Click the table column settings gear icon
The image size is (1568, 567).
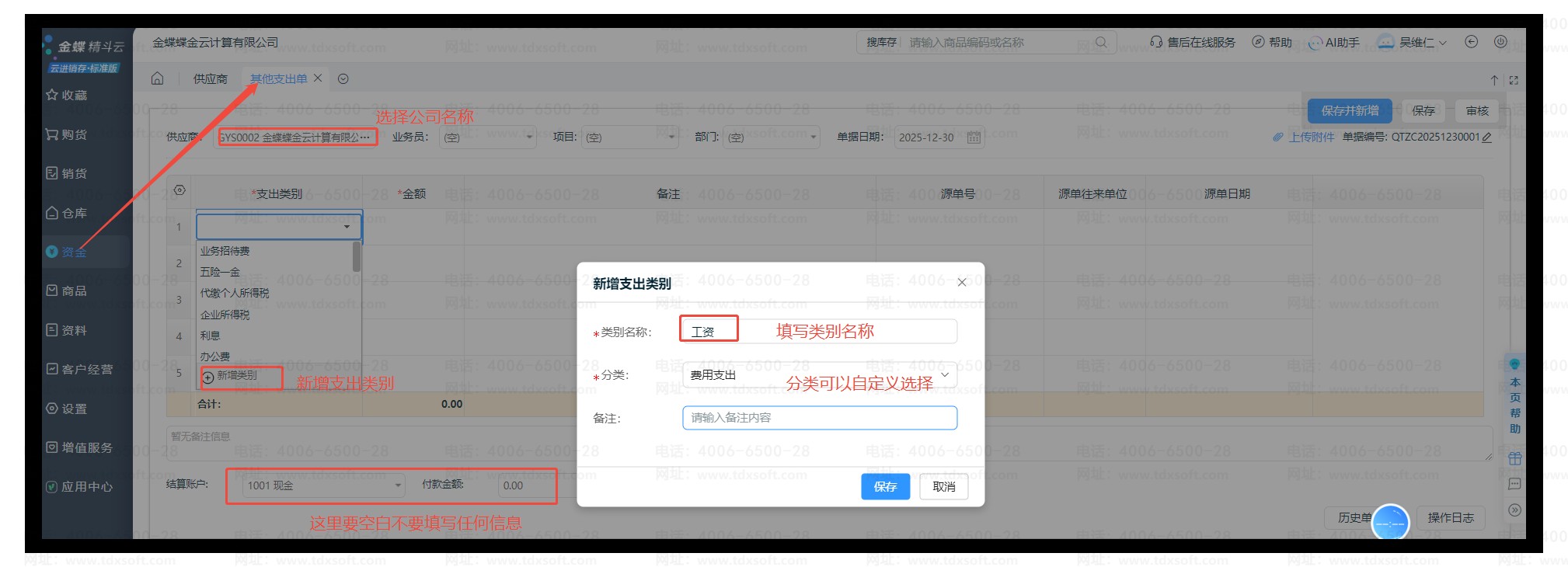point(179,190)
